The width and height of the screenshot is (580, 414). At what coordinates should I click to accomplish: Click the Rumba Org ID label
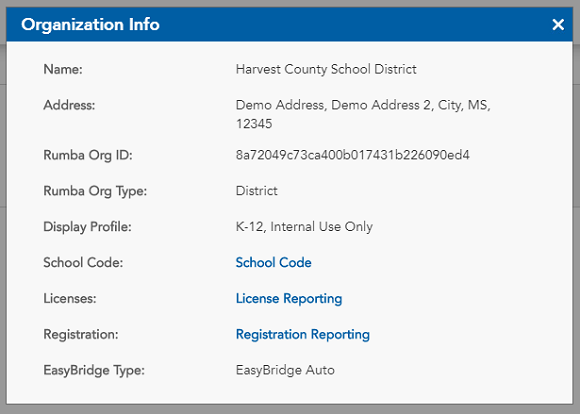click(x=88, y=155)
